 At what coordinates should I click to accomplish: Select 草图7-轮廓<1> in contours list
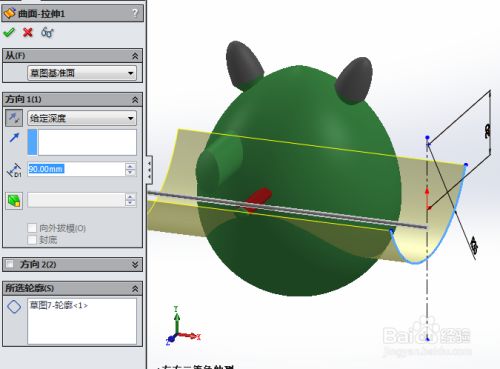pos(59,305)
